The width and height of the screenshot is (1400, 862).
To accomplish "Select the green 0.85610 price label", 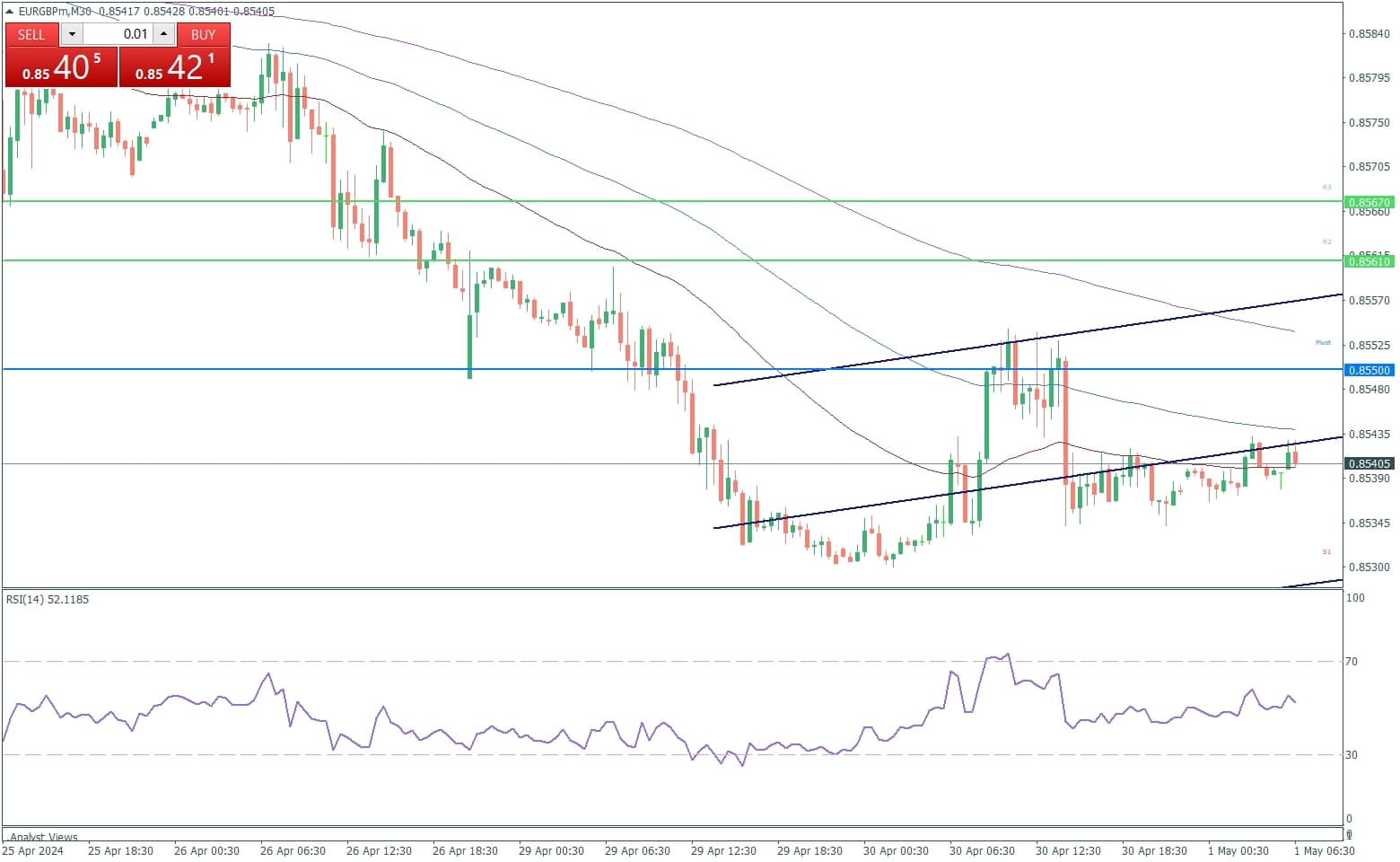I will point(1369,261).
